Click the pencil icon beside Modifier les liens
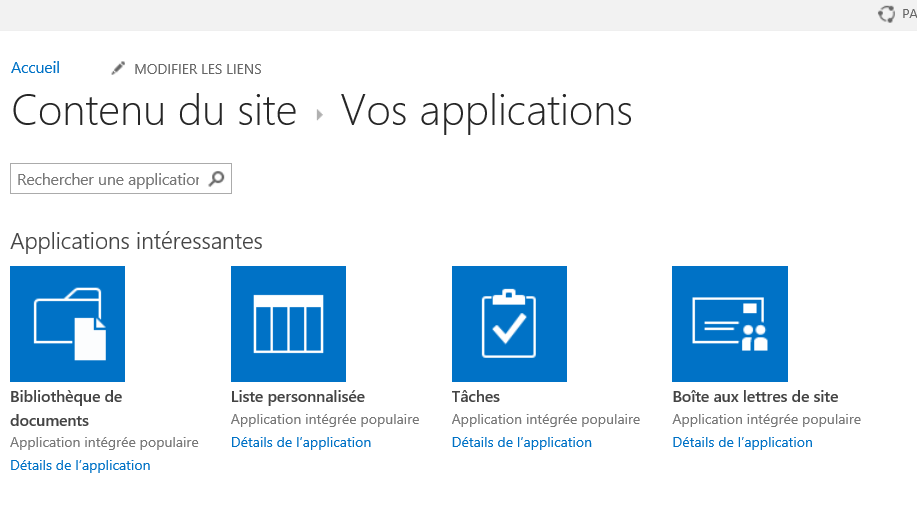 [x=119, y=69]
